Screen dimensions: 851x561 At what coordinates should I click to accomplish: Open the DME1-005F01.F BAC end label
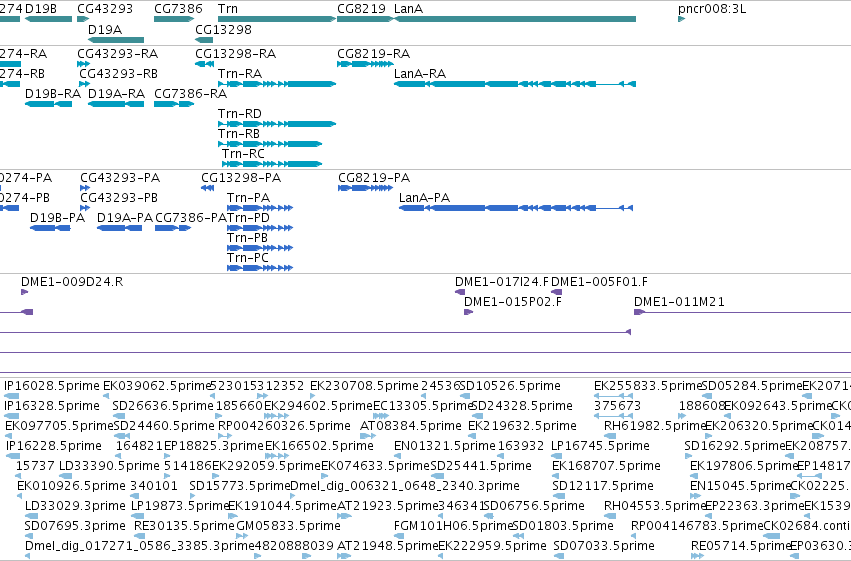(x=599, y=282)
